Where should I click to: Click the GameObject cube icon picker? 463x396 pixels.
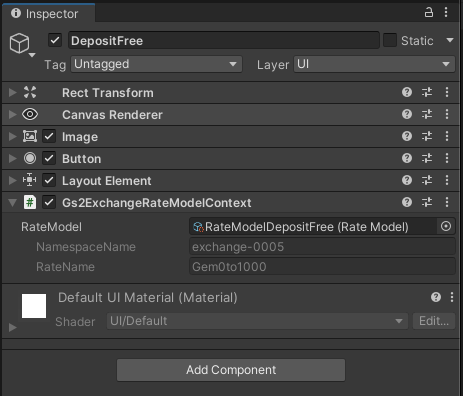click(x=22, y=44)
